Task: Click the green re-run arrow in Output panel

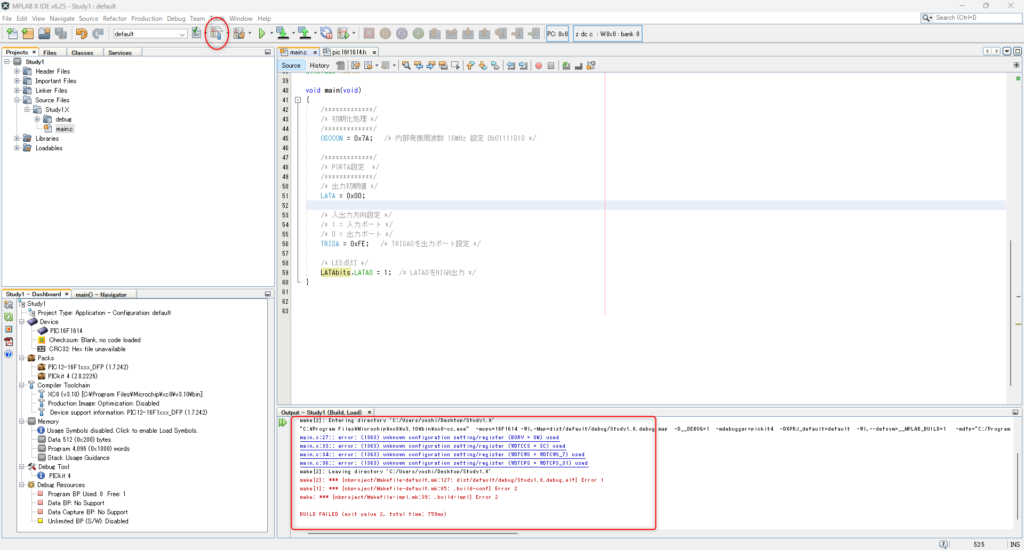Action: coord(283,423)
